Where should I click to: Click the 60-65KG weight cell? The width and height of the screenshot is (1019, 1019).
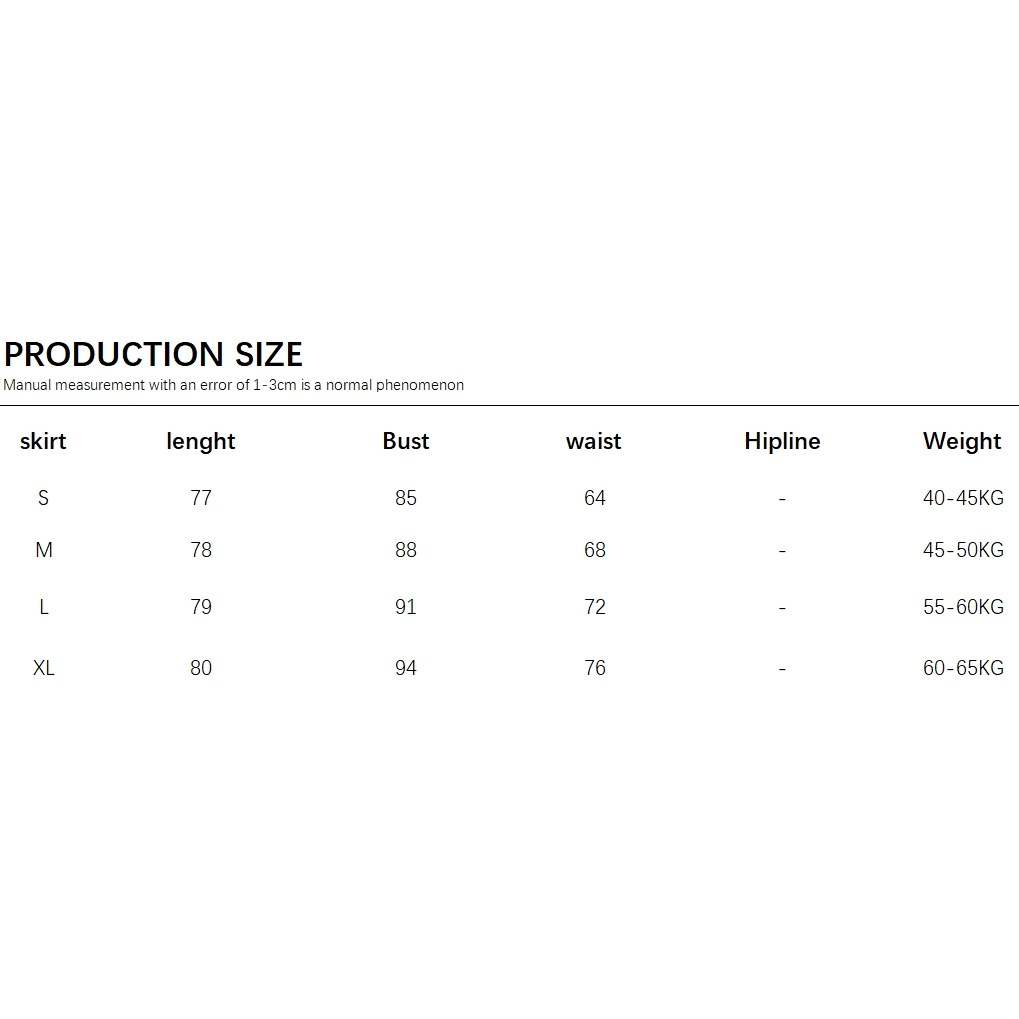963,668
